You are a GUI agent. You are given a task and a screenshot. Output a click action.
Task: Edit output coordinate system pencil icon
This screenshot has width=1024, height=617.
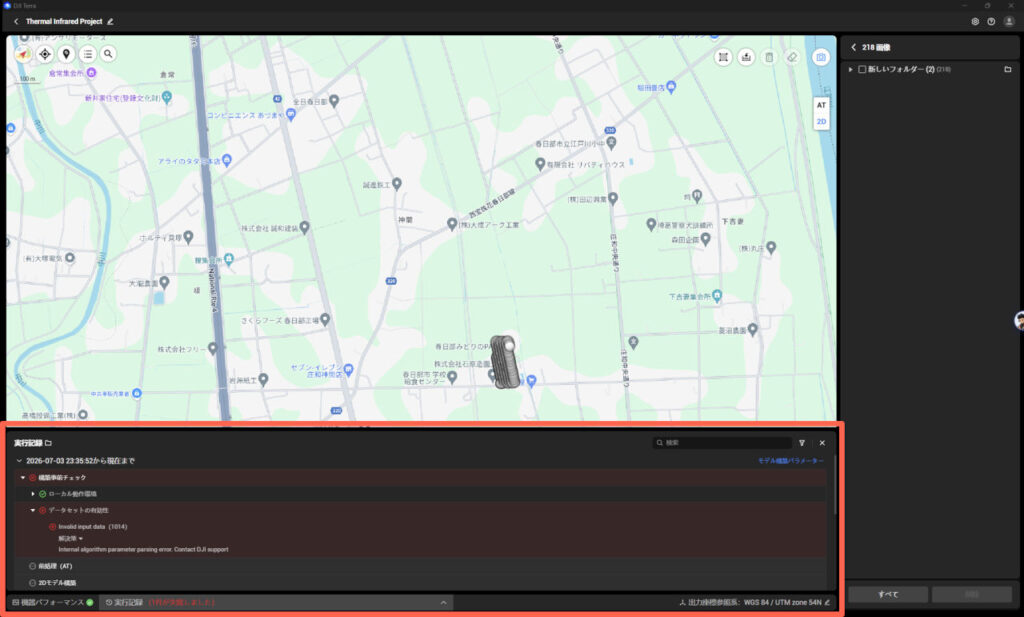click(x=827, y=602)
